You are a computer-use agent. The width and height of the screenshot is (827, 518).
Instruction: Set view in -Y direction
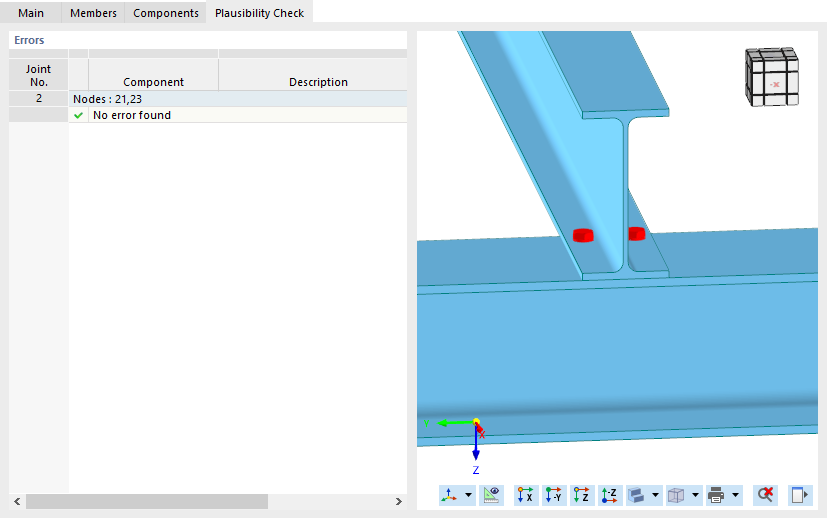coord(554,495)
